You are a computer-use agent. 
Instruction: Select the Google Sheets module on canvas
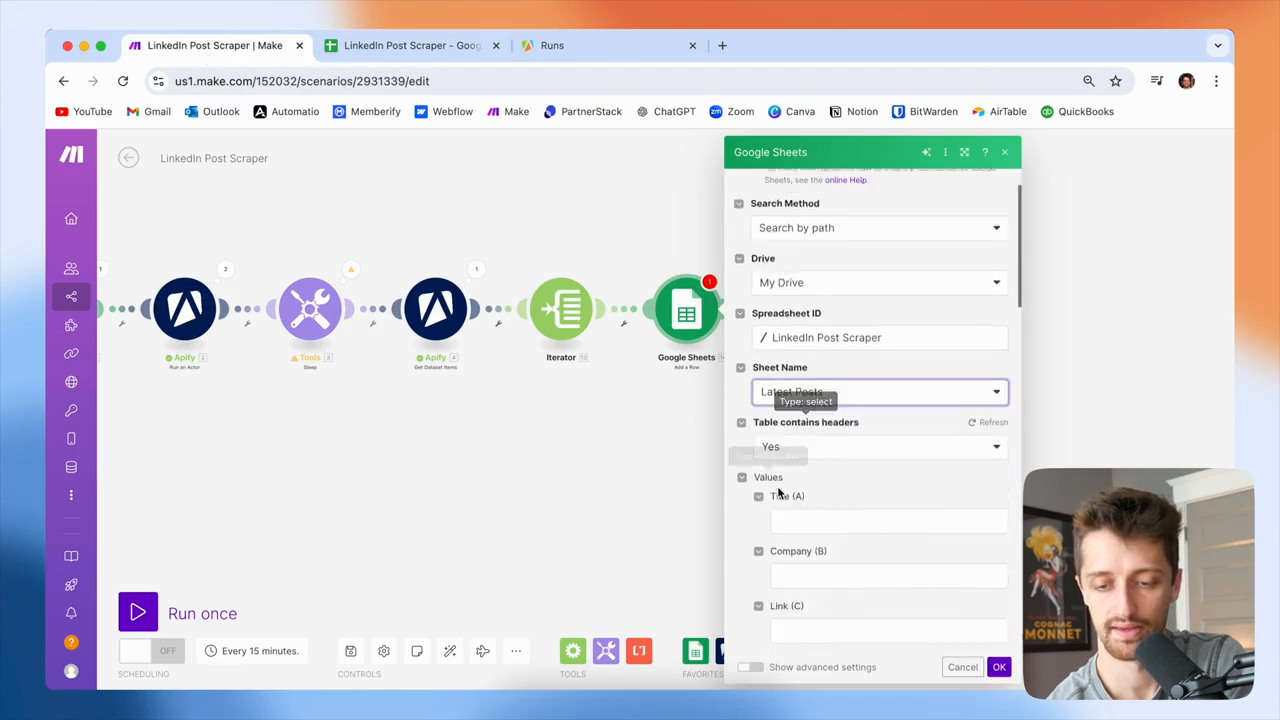687,309
